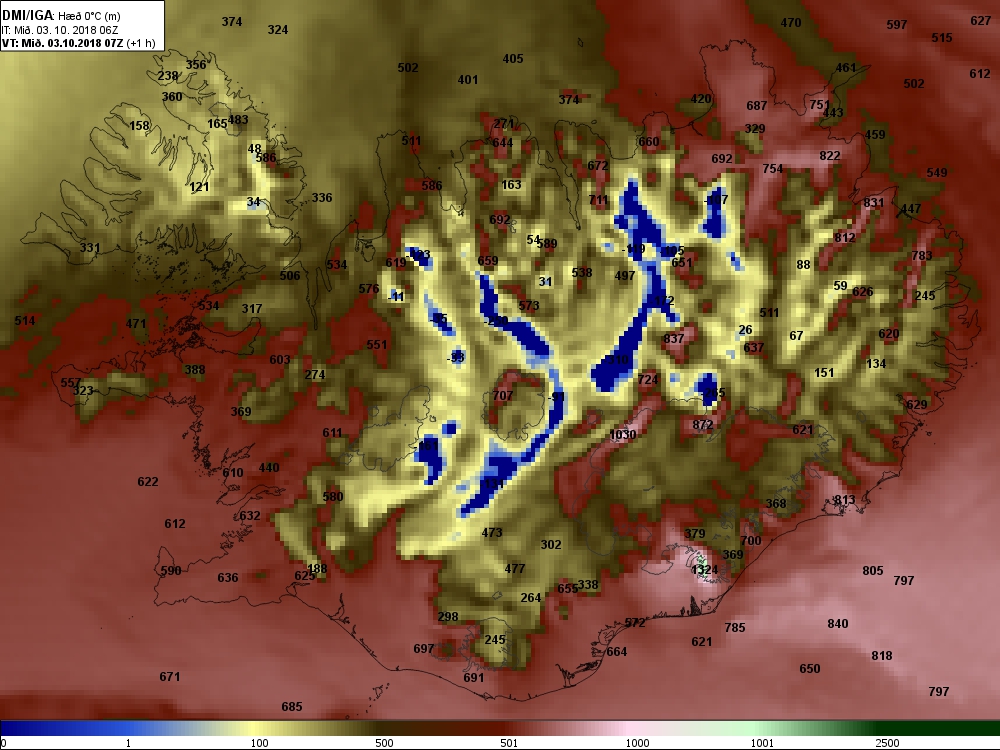Viewport: 1000px width, 750px height.
Task: Click the legend label "1001"
Action: click(761, 743)
